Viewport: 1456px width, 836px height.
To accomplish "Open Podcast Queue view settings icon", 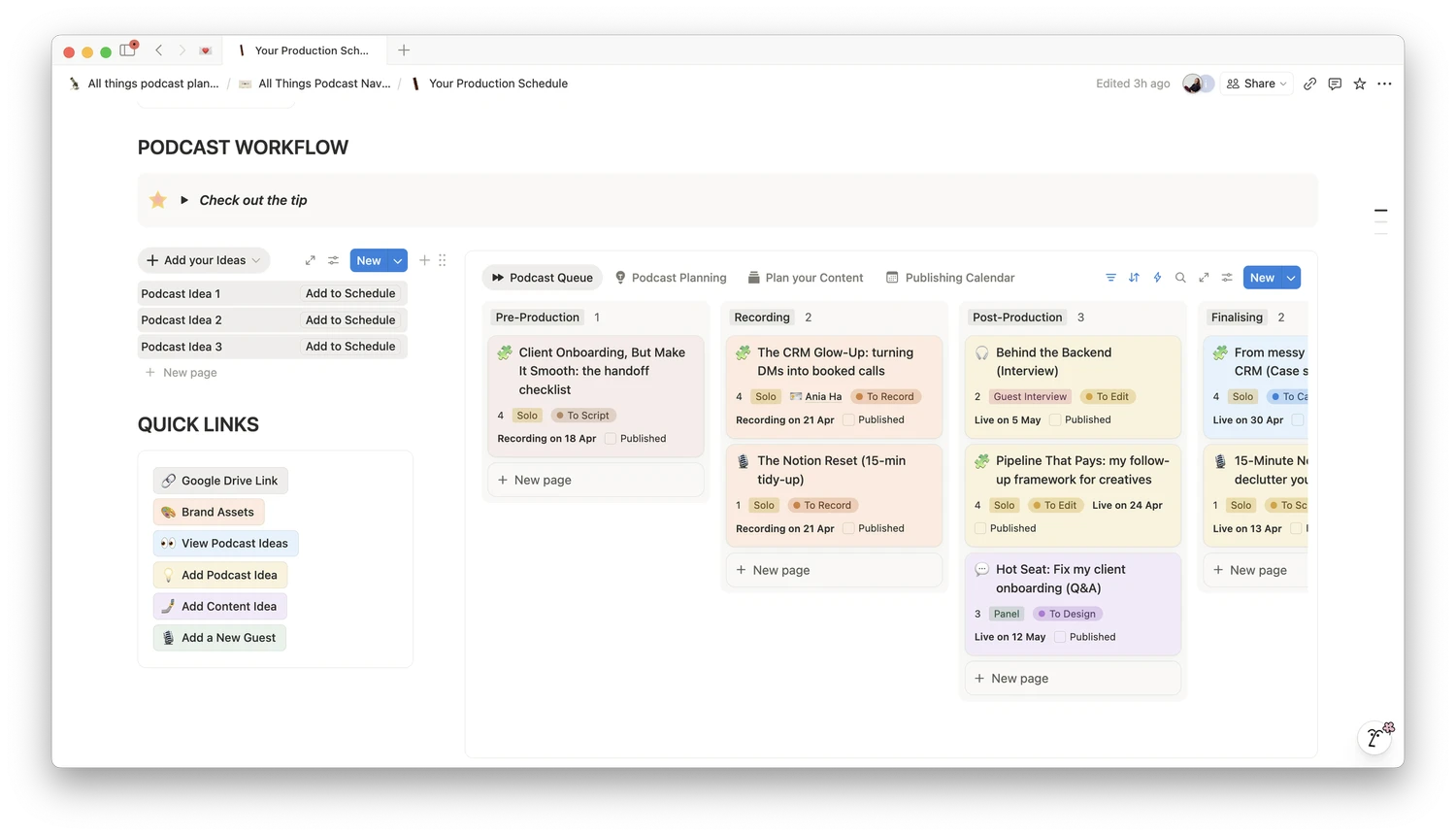I will pyautogui.click(x=1227, y=278).
